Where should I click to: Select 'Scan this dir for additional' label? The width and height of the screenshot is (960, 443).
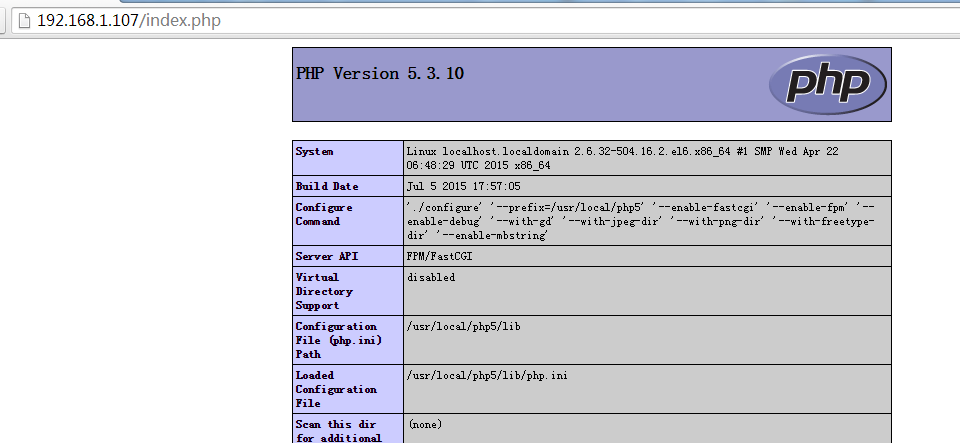pyautogui.click(x=338, y=430)
